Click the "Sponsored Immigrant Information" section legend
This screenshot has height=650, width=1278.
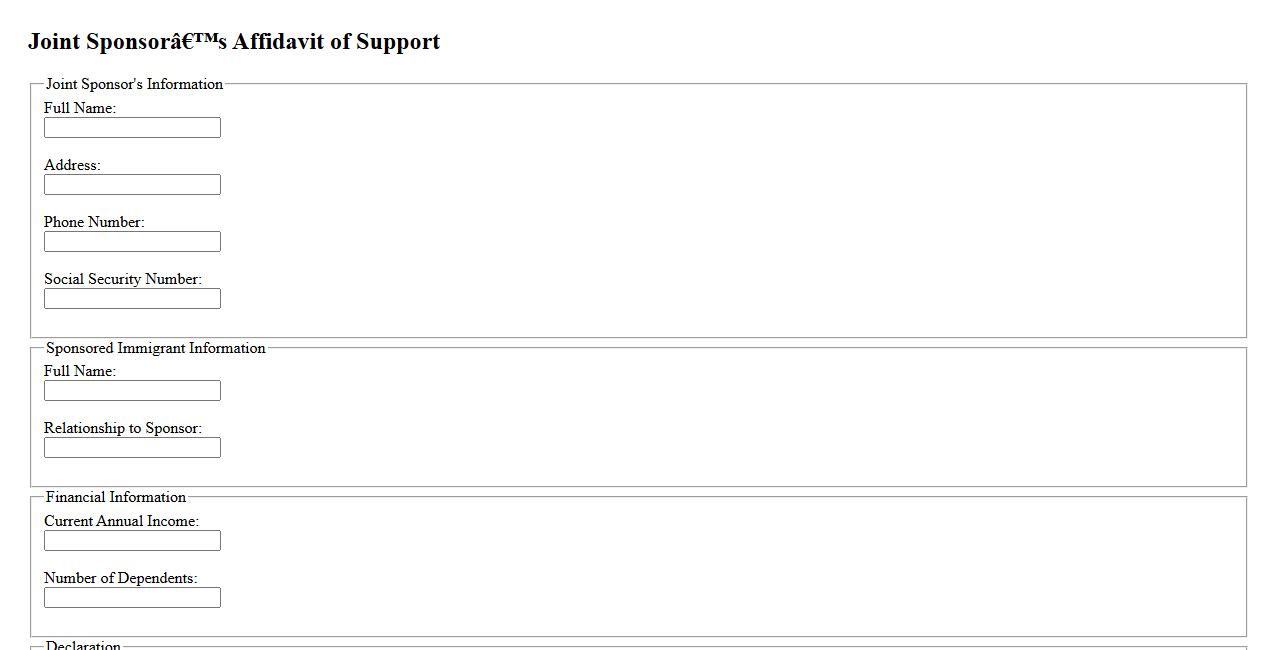(155, 348)
